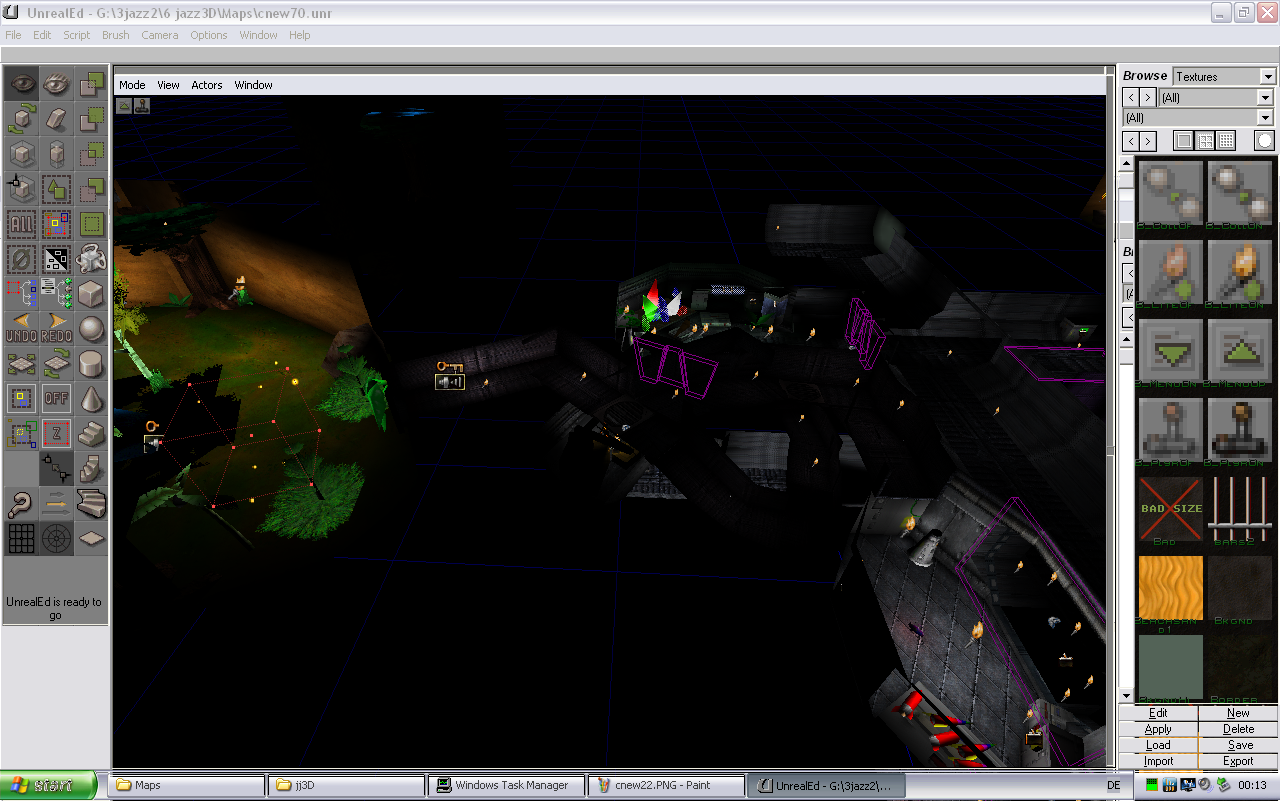1280x801 pixels.
Task: Select the B_LiteOn torch texture thumbnail
Action: pos(1239,273)
